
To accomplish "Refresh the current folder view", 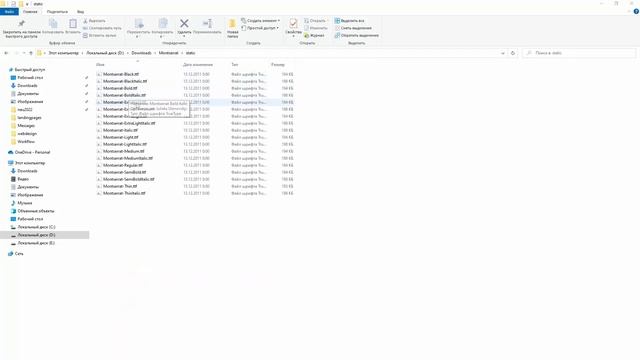I will click(513, 53).
